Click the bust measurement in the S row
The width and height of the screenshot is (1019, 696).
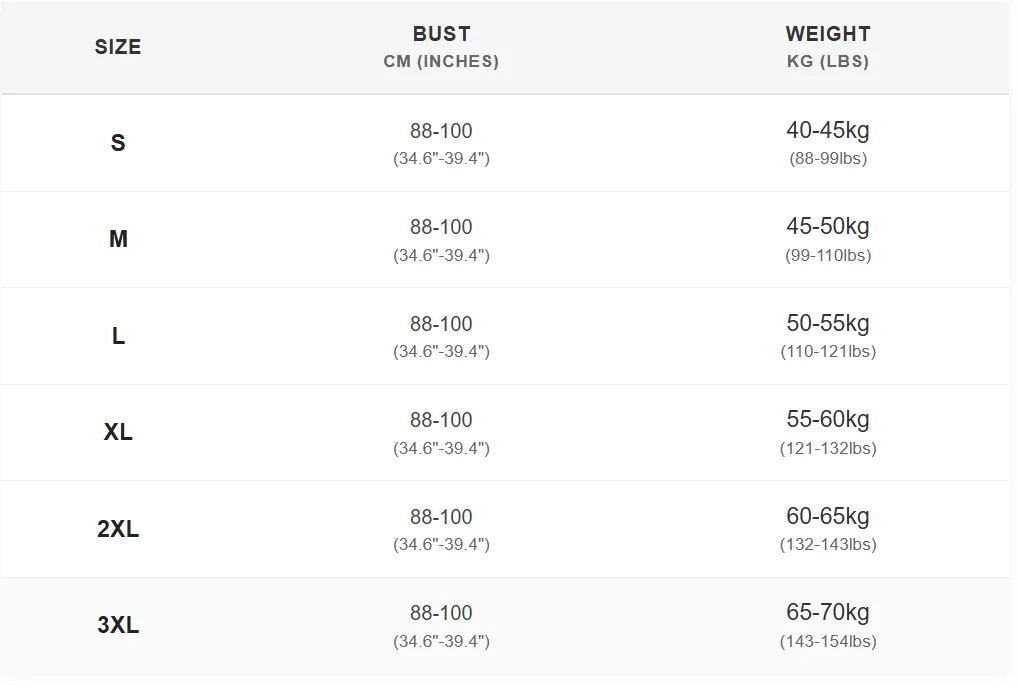point(441,131)
